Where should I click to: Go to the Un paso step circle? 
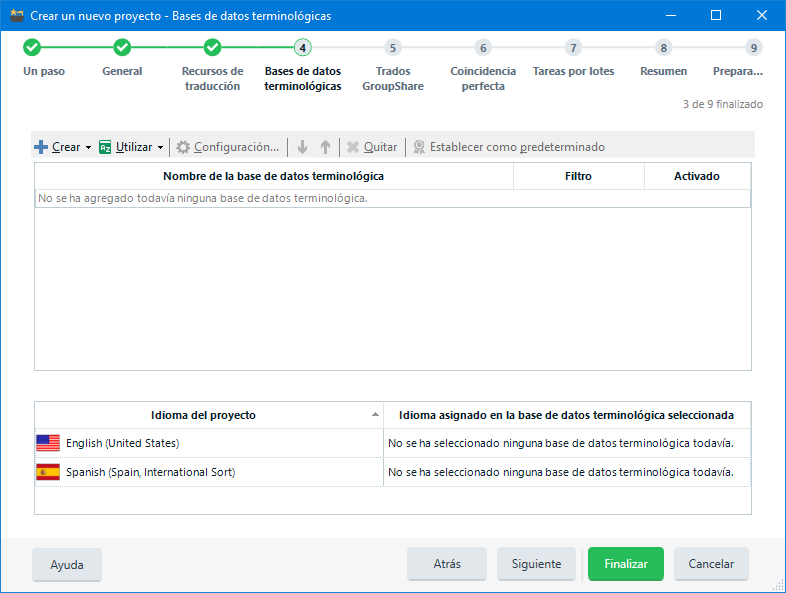pyautogui.click(x=32, y=48)
